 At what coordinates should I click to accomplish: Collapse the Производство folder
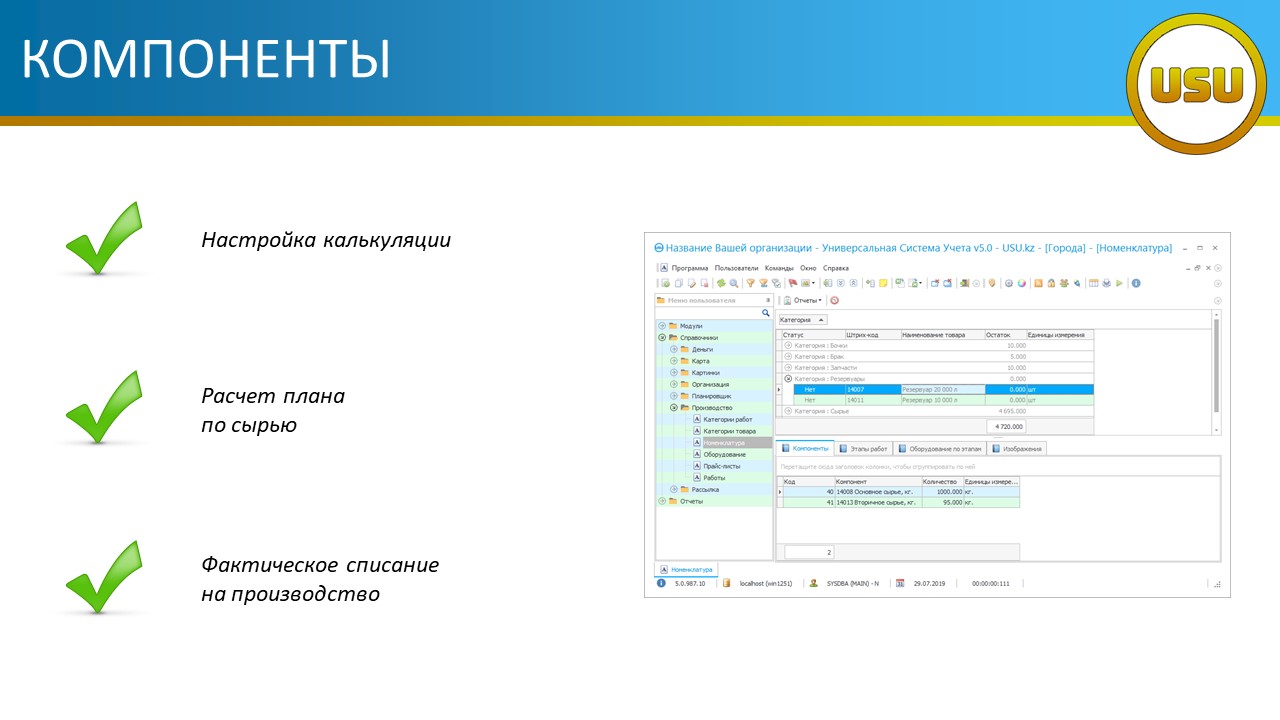[x=674, y=407]
